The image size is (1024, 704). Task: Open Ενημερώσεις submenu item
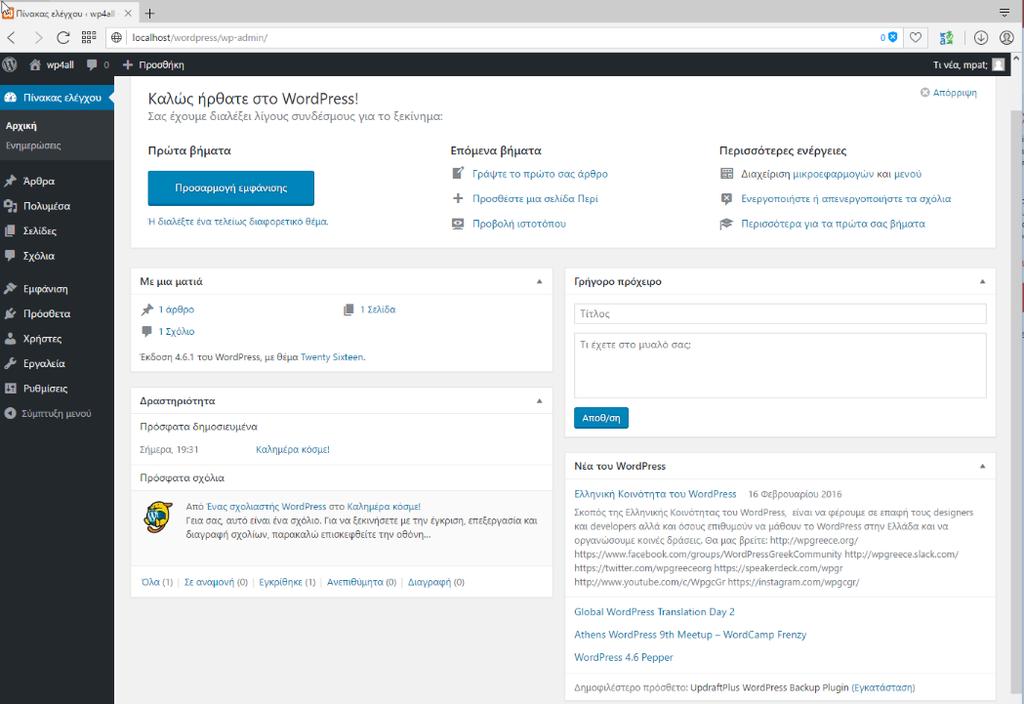(33, 146)
